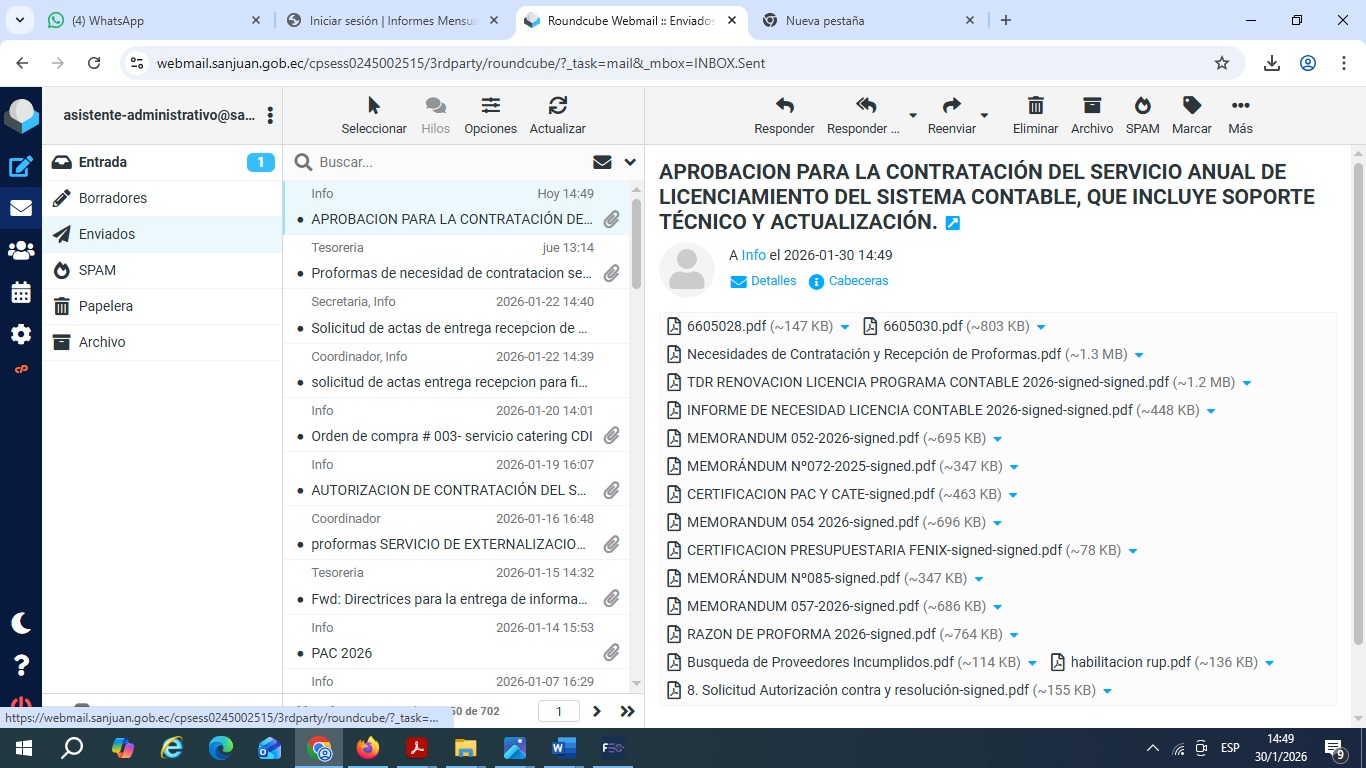The width and height of the screenshot is (1366, 768).
Task: Expand search options chevron dropdown
Action: click(630, 162)
